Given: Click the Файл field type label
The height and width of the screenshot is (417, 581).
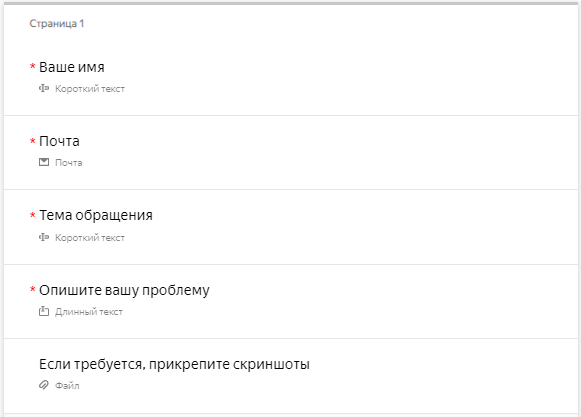Looking at the screenshot, I should pyautogui.click(x=67, y=385).
